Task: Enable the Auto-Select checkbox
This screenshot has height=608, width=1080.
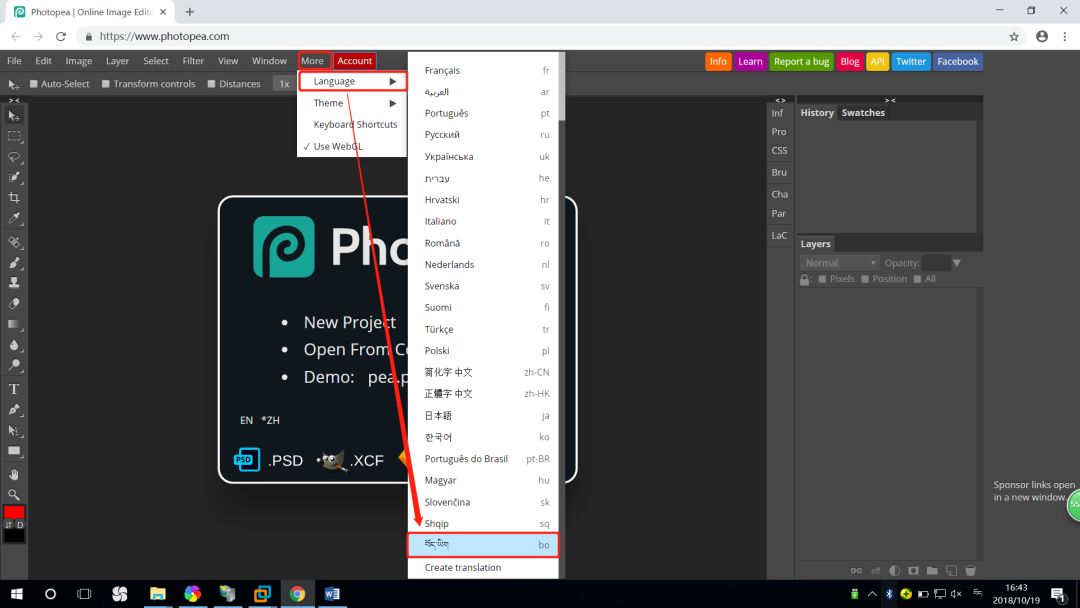Action: click(x=34, y=84)
